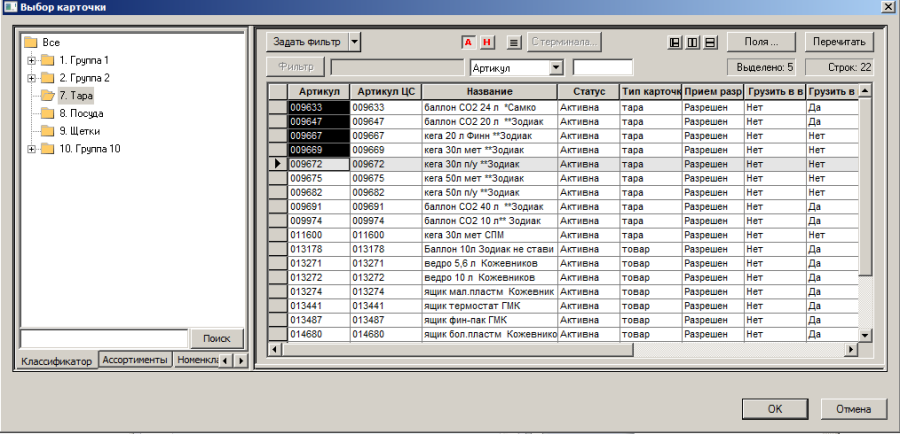Click the horizontal scrollbar right arrow

pos(851,348)
